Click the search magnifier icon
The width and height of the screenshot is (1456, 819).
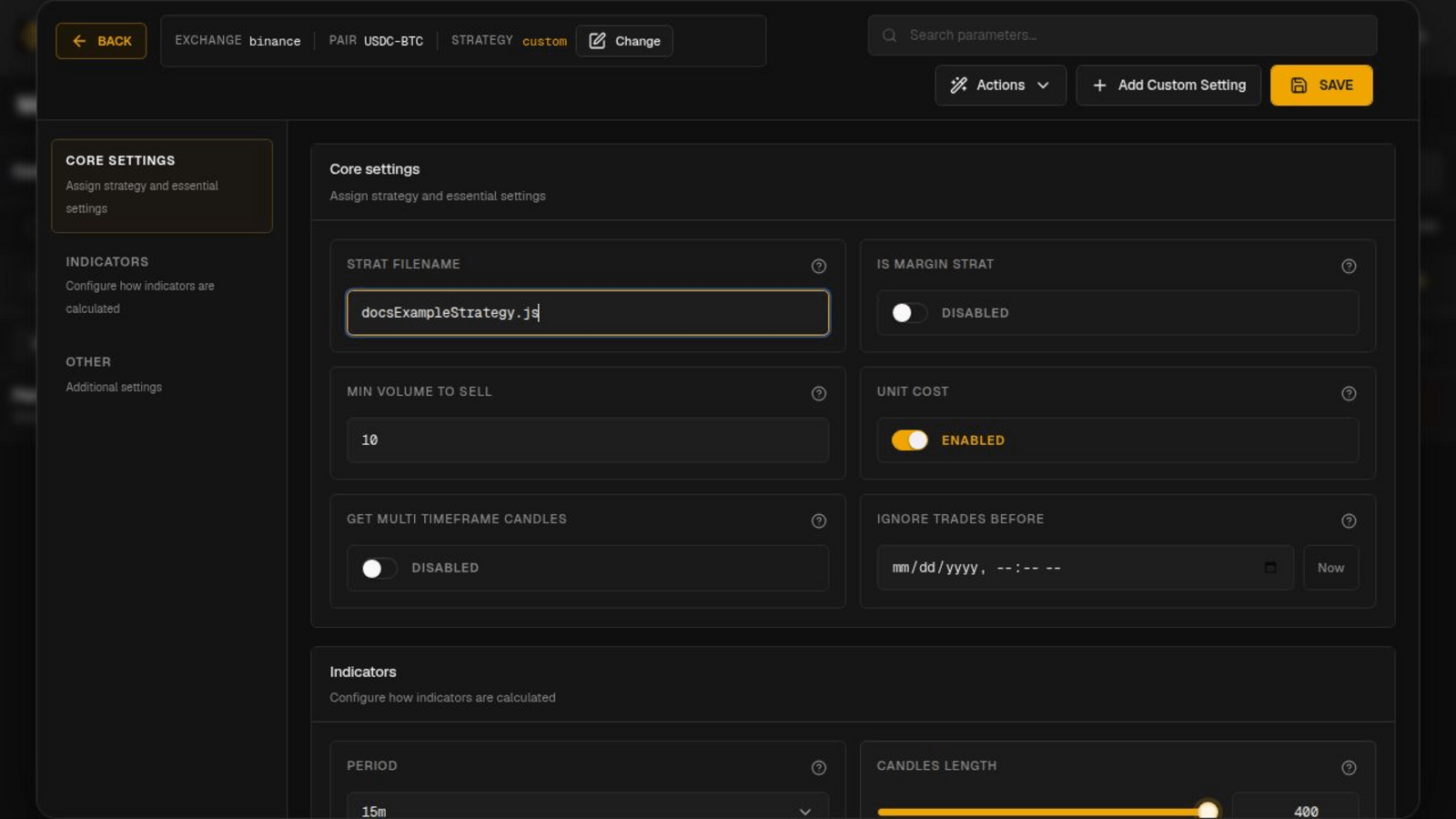tap(889, 35)
